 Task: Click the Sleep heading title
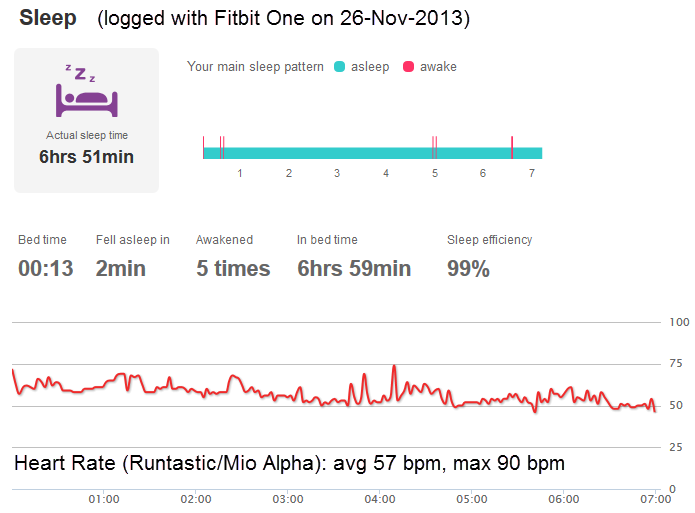(x=48, y=18)
